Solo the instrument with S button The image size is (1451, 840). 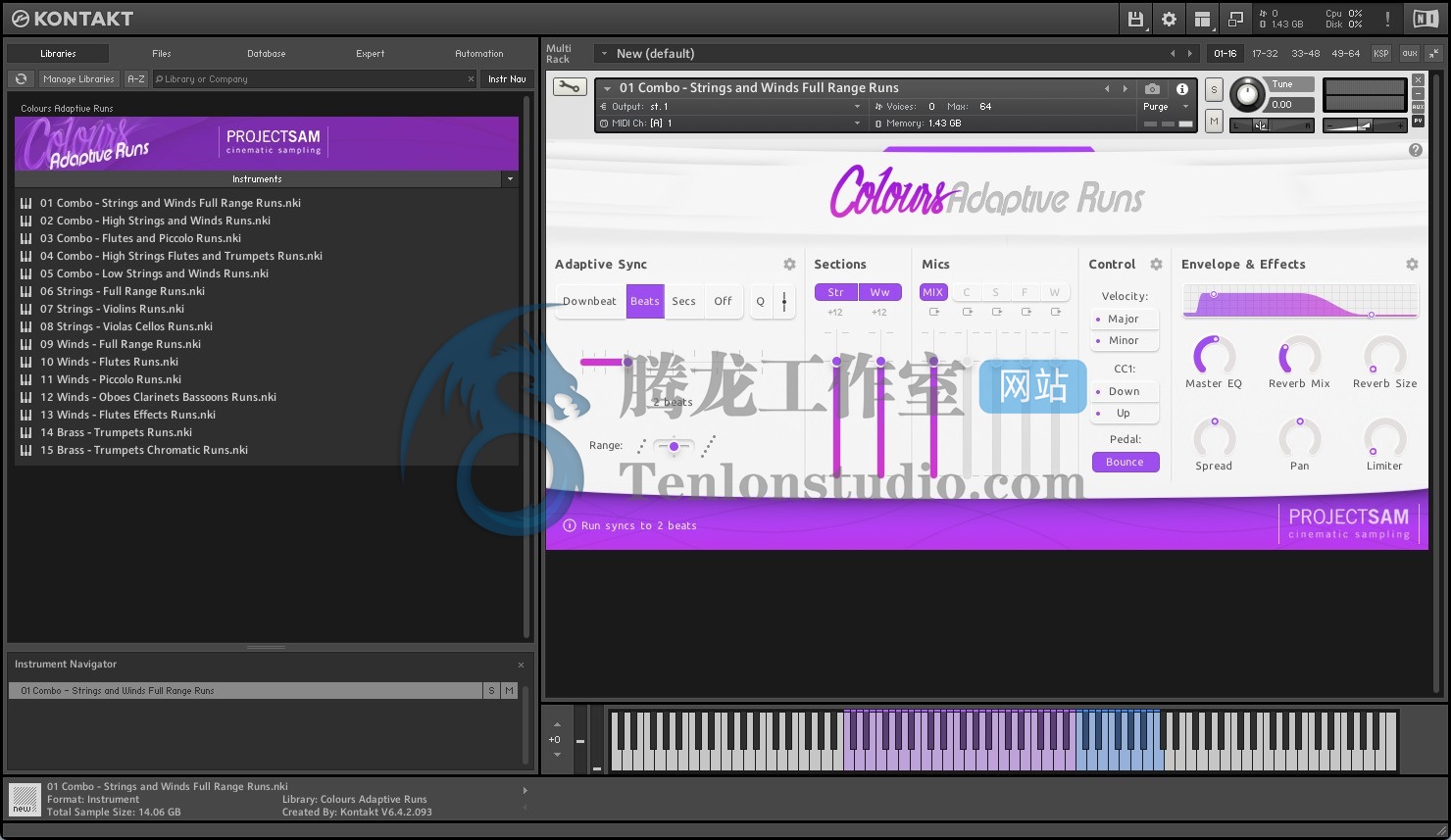(x=1214, y=90)
